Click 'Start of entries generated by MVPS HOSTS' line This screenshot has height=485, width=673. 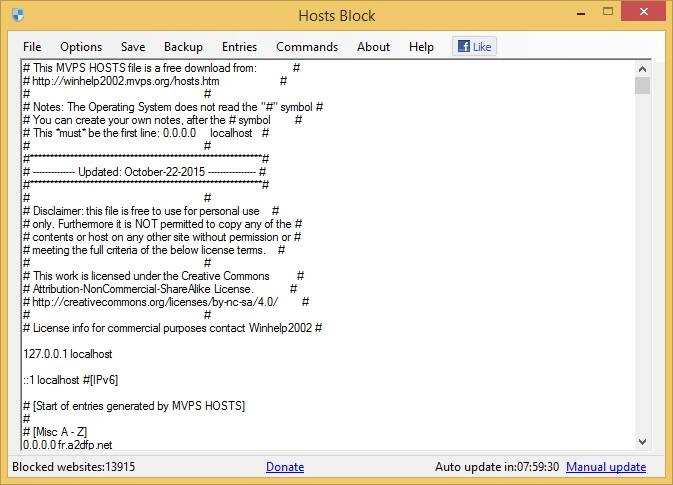(134, 406)
